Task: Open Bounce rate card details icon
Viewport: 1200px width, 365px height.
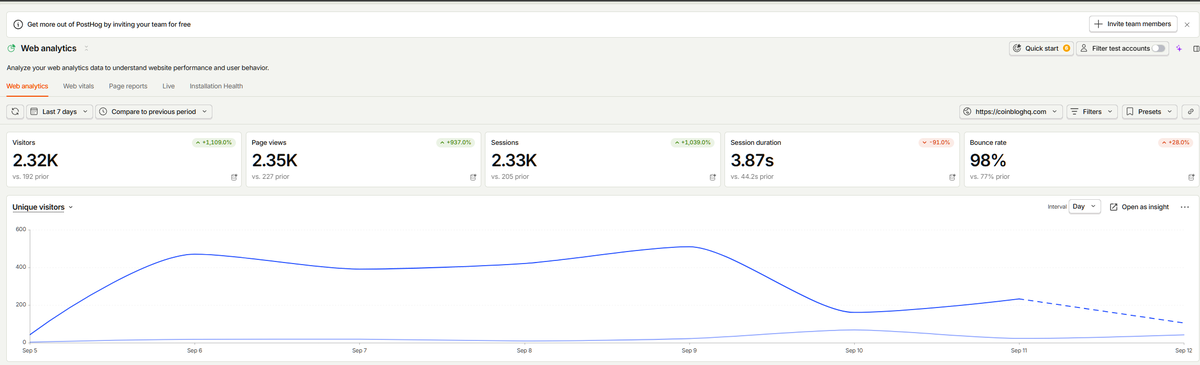Action: click(x=1191, y=177)
